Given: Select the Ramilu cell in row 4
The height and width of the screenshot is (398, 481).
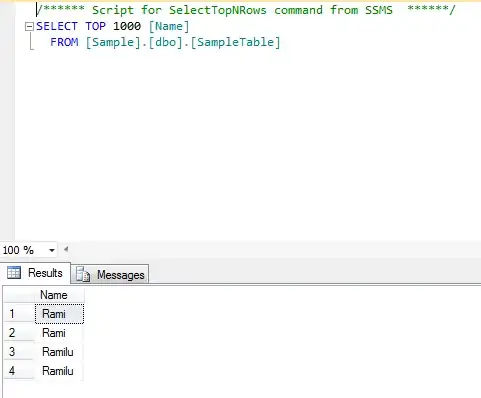Looking at the screenshot, I should click(59, 371).
